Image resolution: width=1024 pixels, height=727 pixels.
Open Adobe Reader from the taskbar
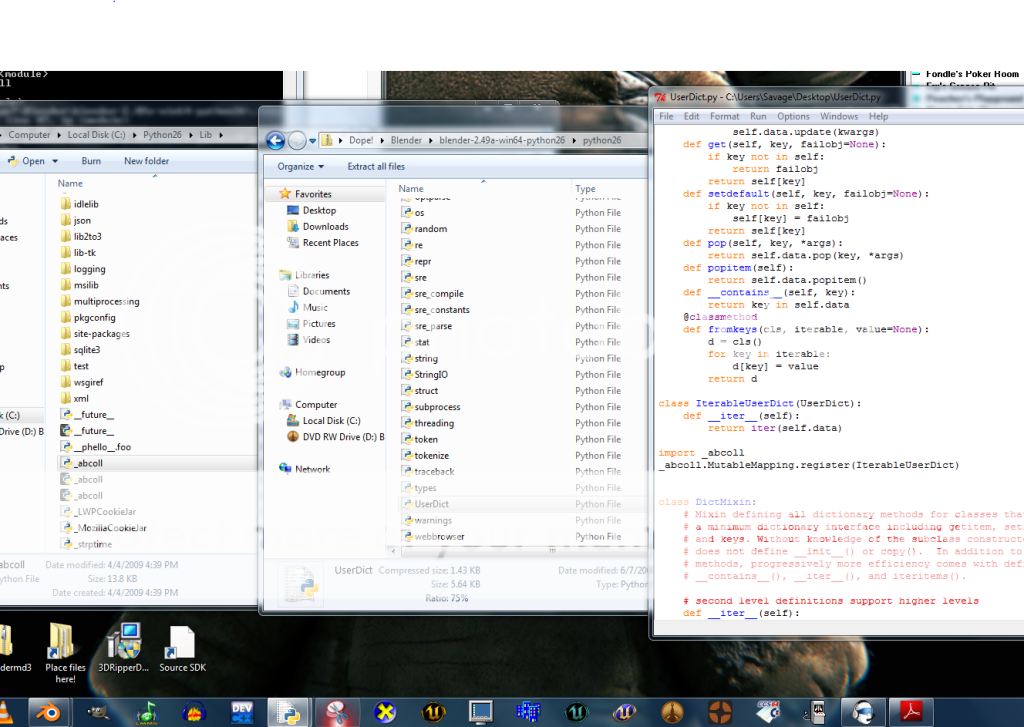[911, 711]
